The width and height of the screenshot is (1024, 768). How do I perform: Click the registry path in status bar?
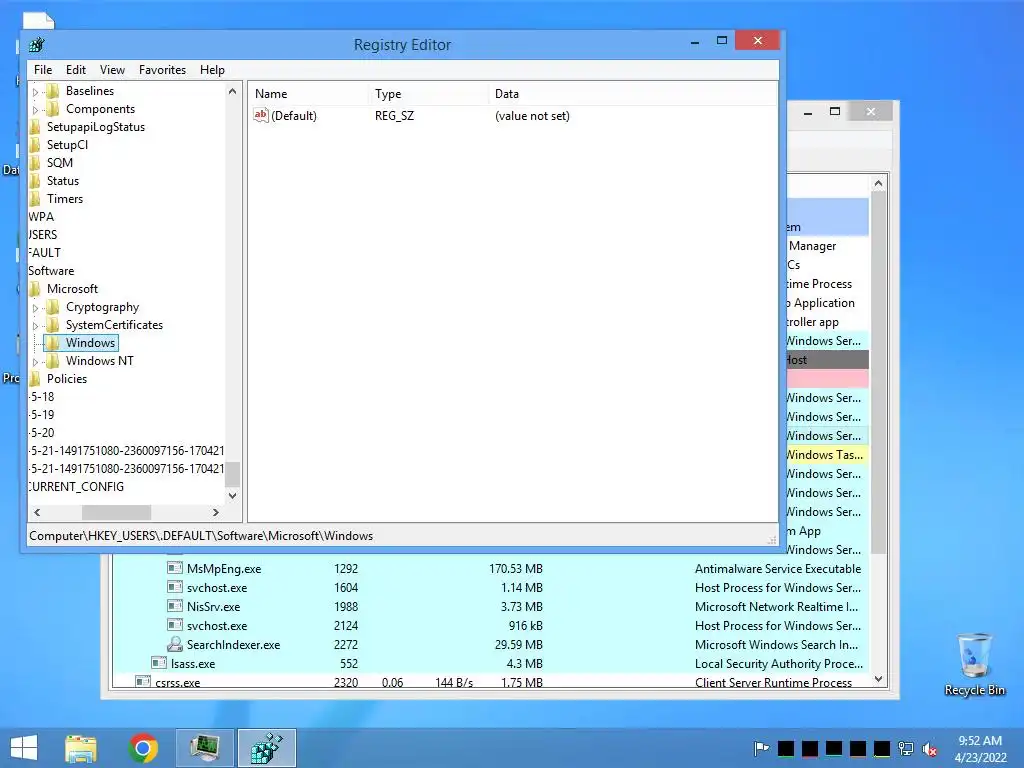click(201, 536)
